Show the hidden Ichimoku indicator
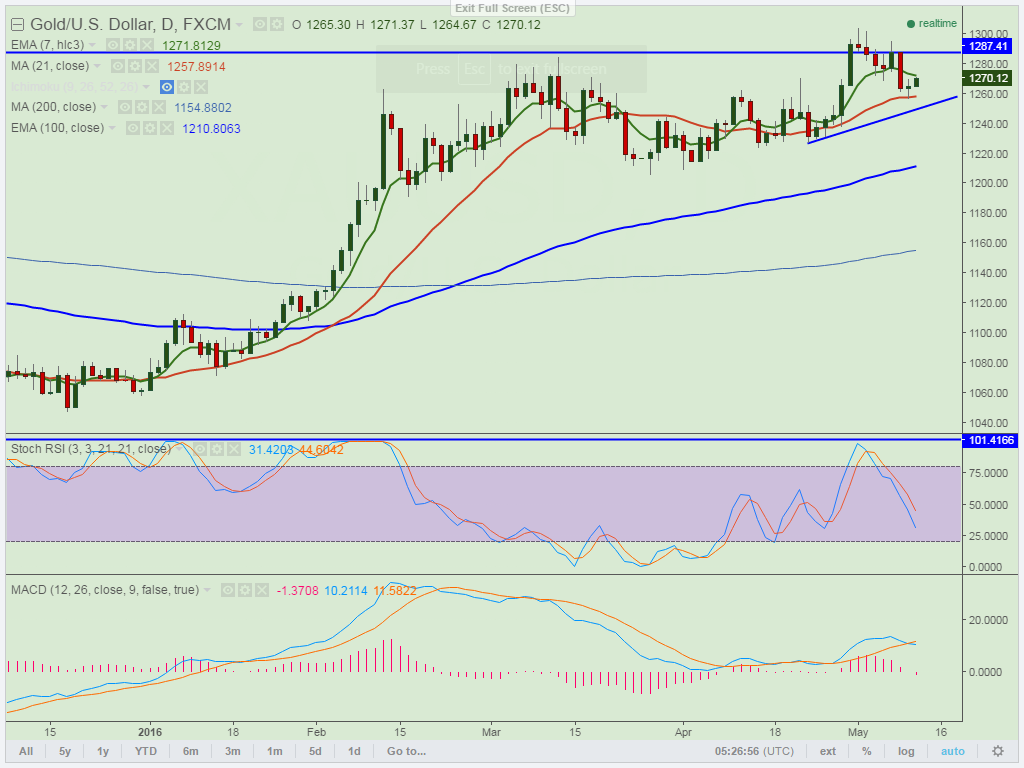Image resolution: width=1024 pixels, height=768 pixels. pos(168,87)
